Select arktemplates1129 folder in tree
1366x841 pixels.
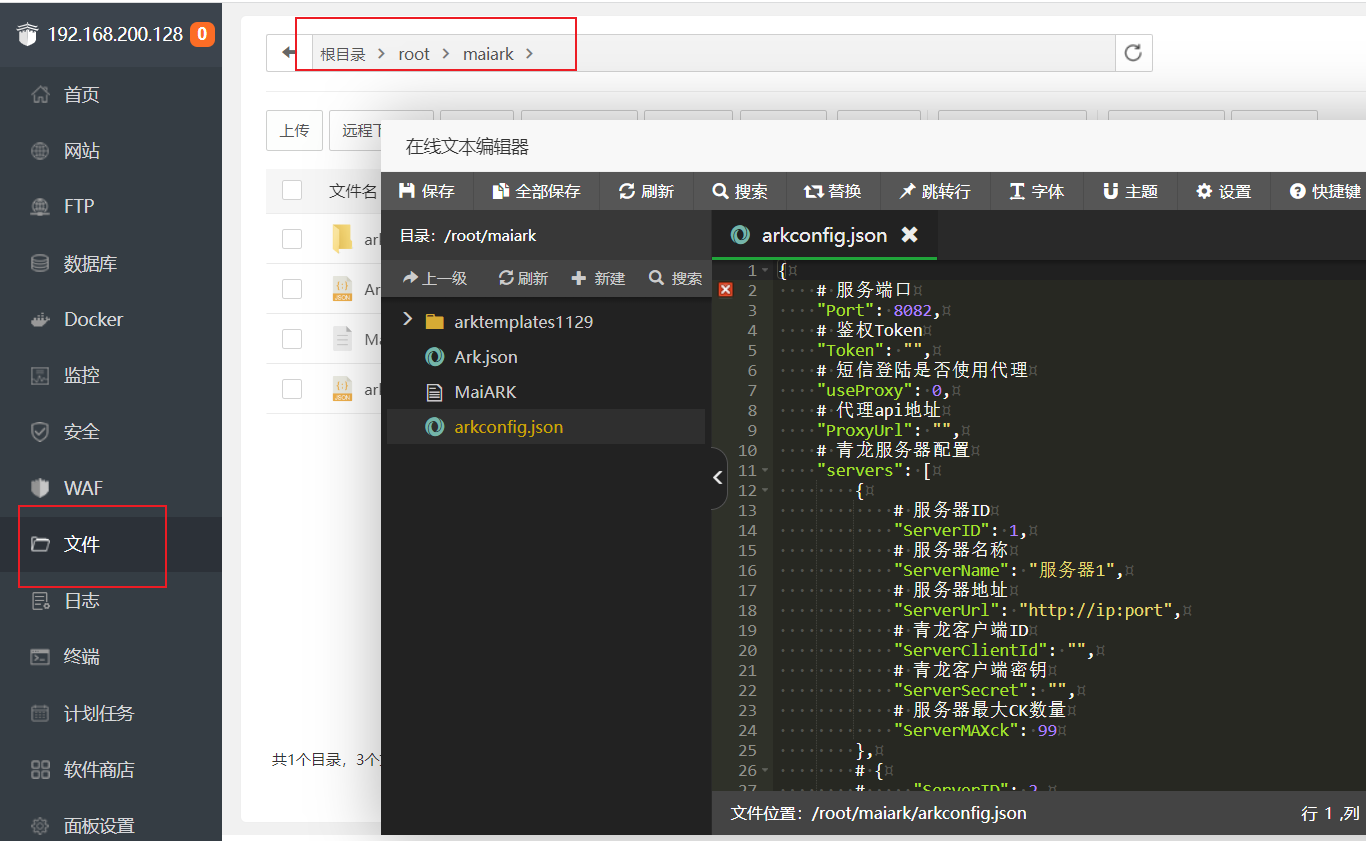523,322
